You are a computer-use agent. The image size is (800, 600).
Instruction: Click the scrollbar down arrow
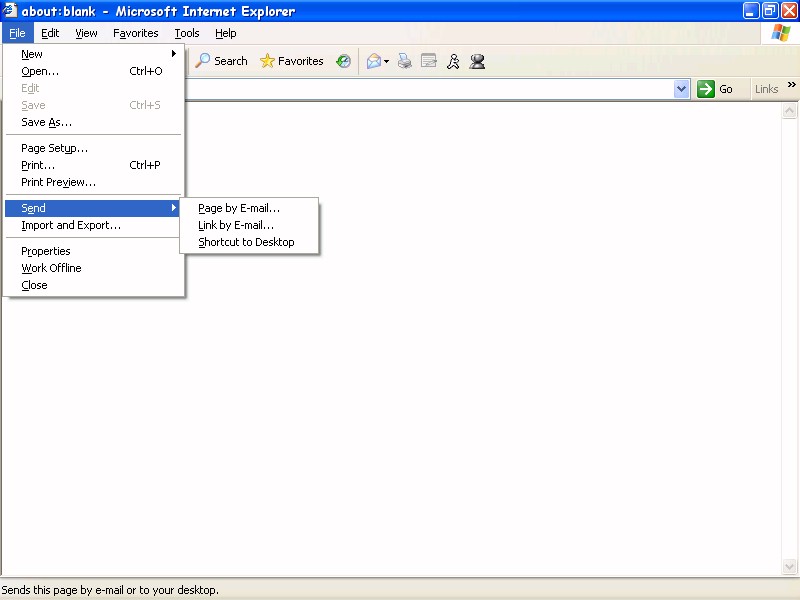[x=789, y=566]
